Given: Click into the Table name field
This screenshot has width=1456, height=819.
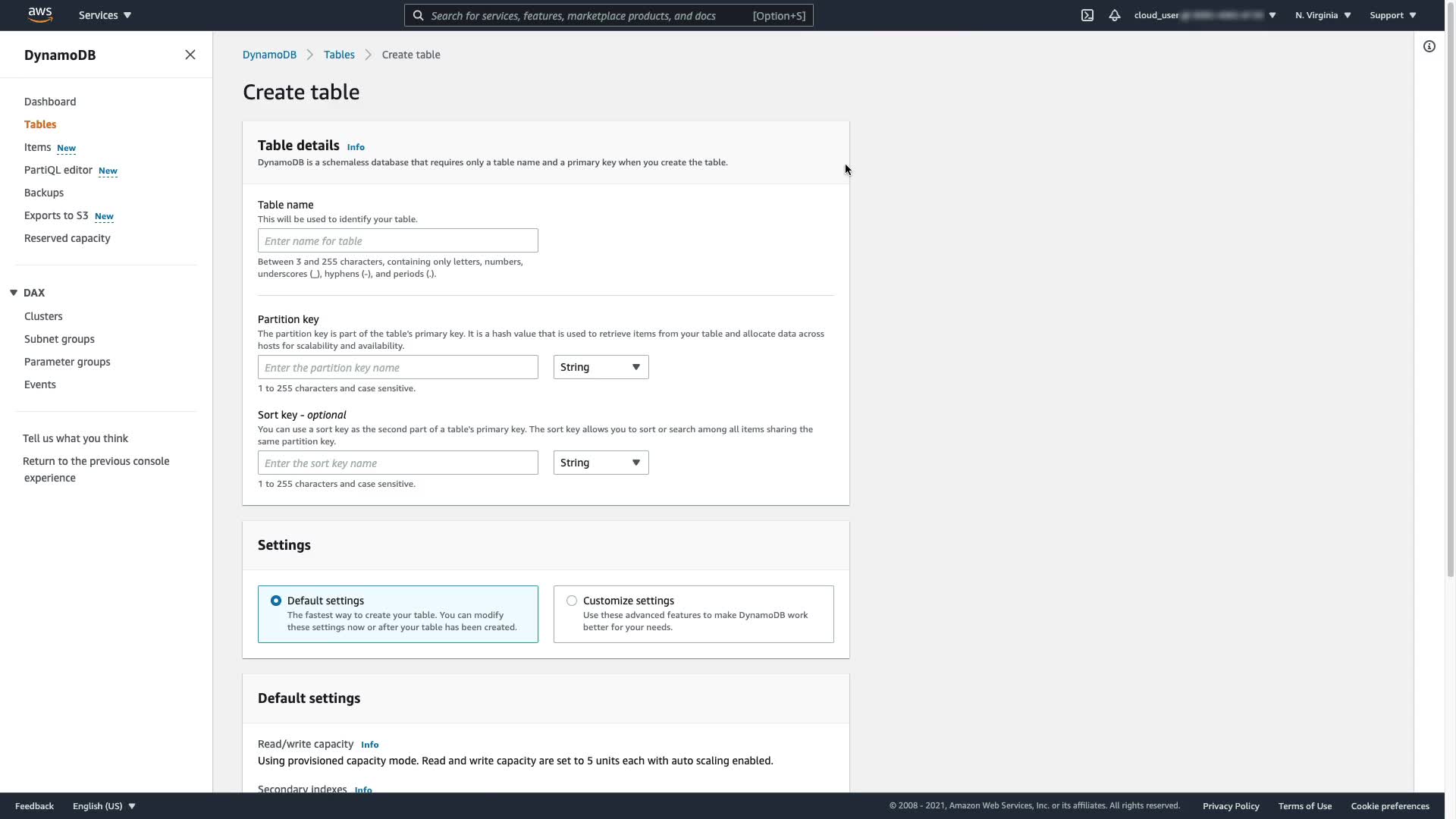Looking at the screenshot, I should coord(397,241).
